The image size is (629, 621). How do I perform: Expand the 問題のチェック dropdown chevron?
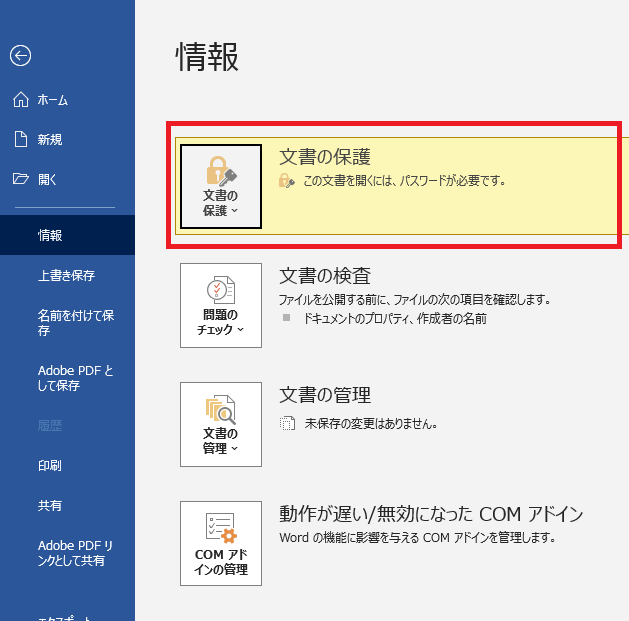(x=240, y=329)
